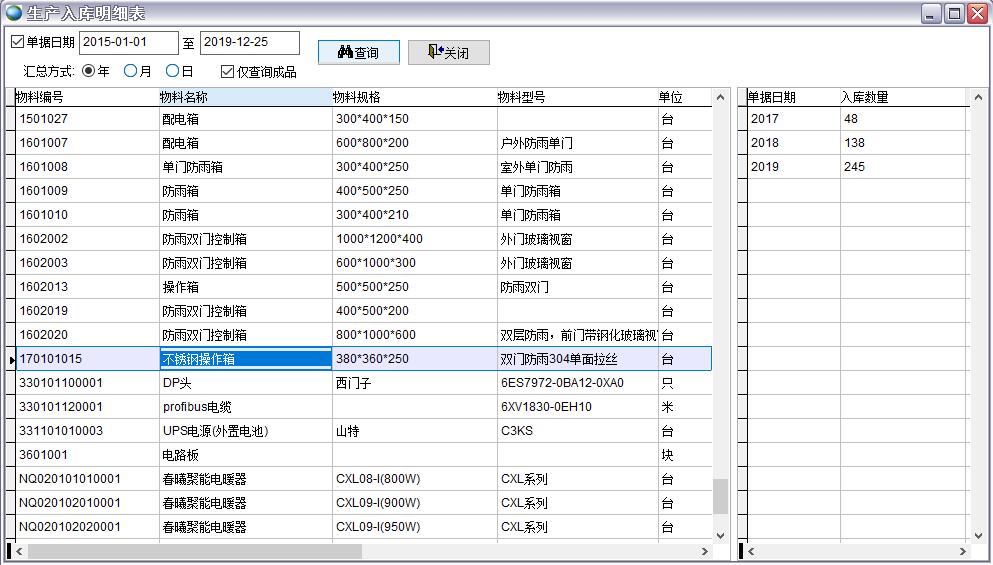Click the 关闭 door-icon button
The image size is (993, 565).
[x=448, y=52]
